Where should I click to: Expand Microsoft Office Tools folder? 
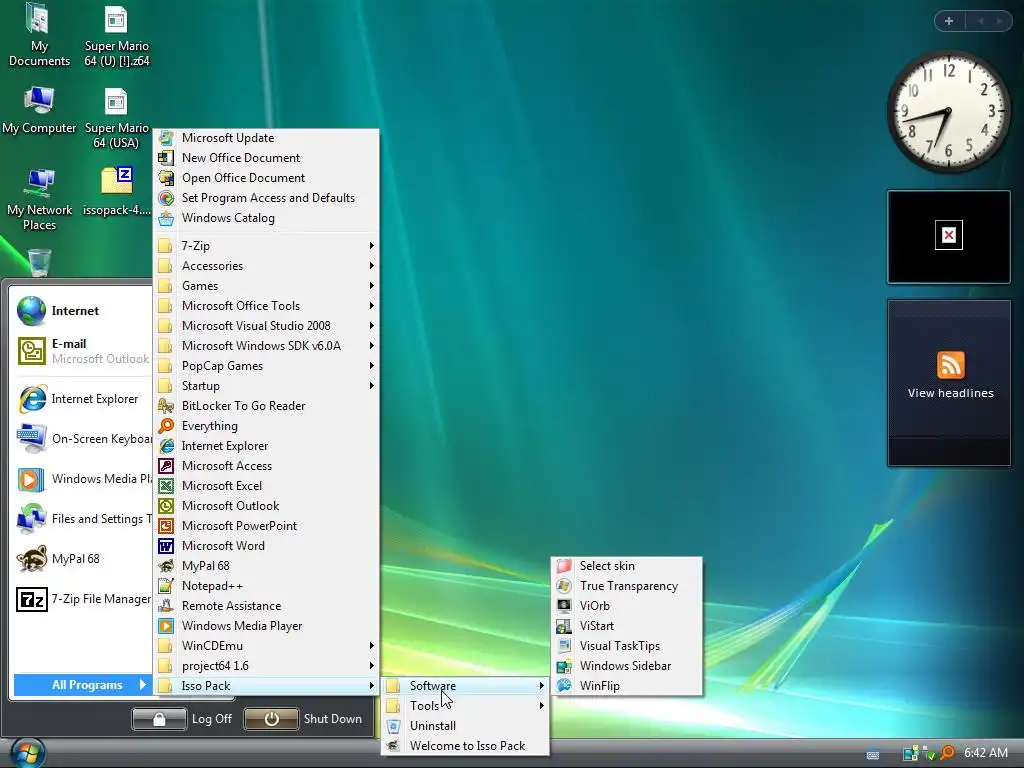pyautogui.click(x=266, y=306)
